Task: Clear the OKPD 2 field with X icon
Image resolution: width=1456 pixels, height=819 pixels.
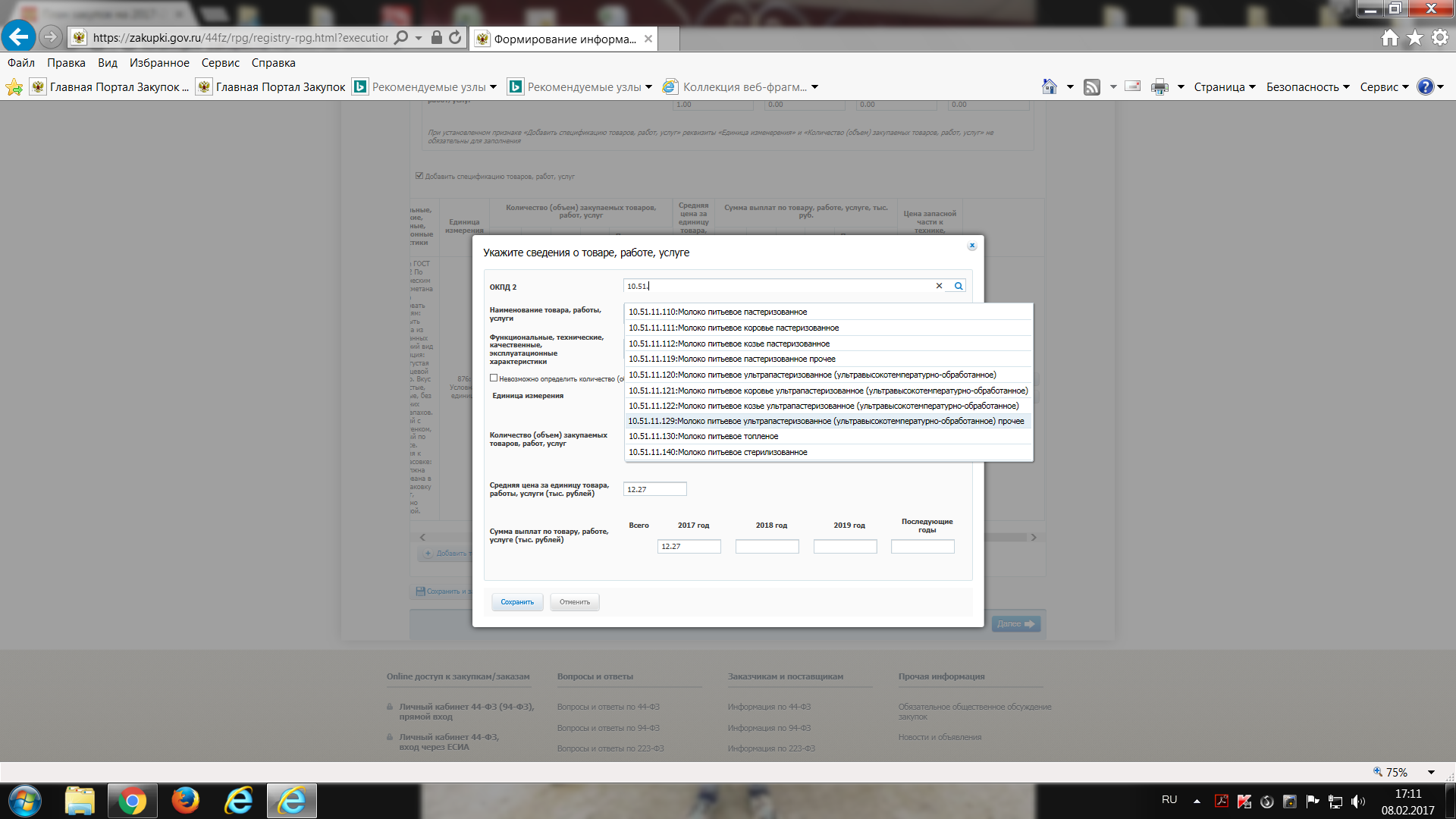Action: click(x=939, y=286)
